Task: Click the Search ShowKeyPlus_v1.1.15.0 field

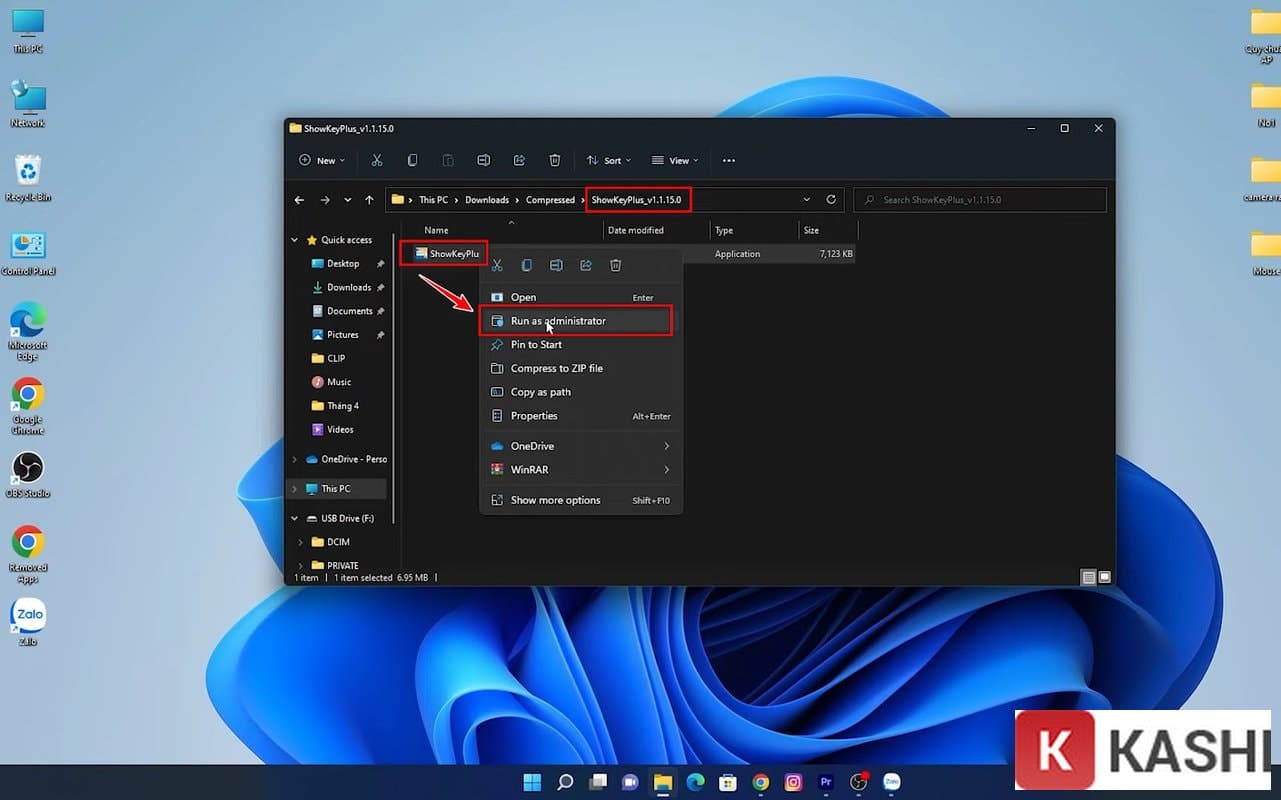Action: point(980,200)
